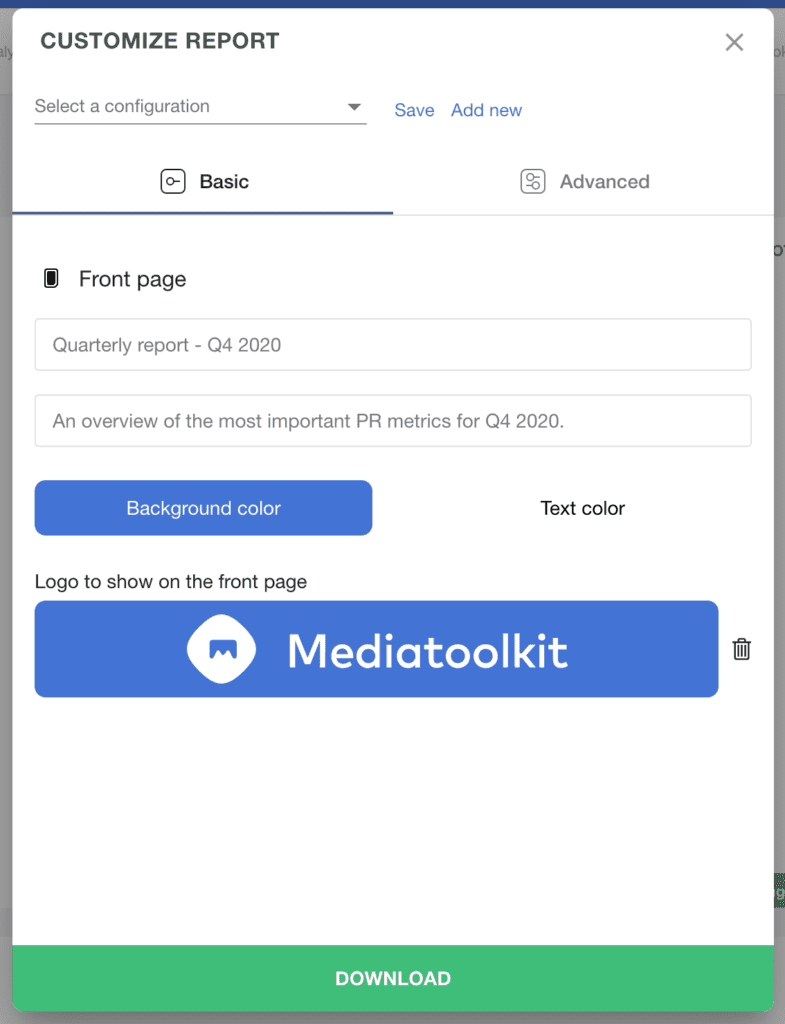Switch to the Basic tab
This screenshot has width=785, height=1024.
point(203,182)
